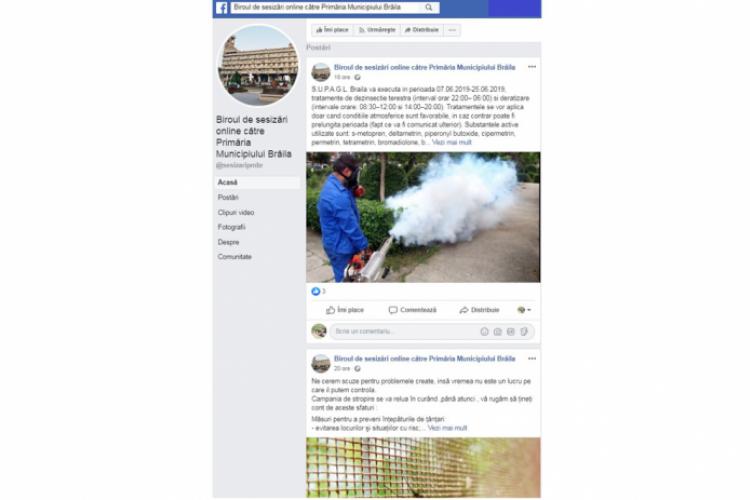Image resolution: width=750 pixels, height=500 pixels.
Task: Expand the comment-as profile selector dropdown
Action: pyautogui.click(x=524, y=310)
